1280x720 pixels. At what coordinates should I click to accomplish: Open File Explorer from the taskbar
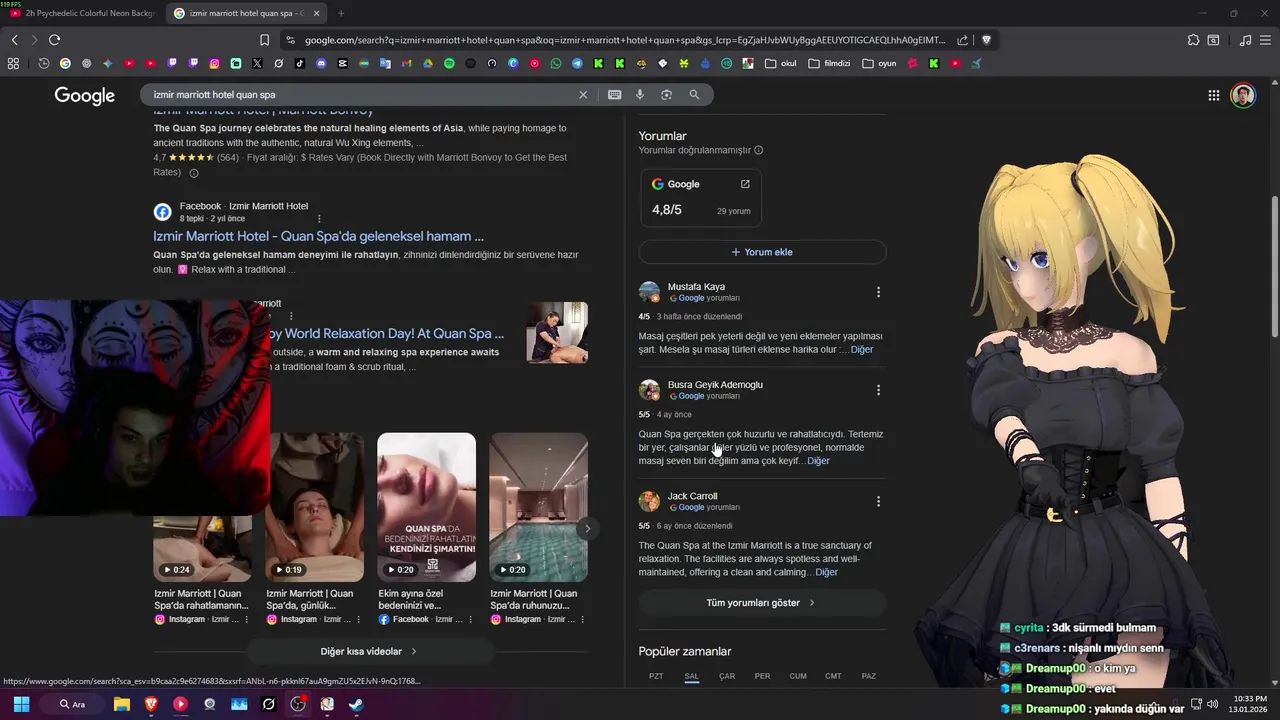tap(121, 704)
